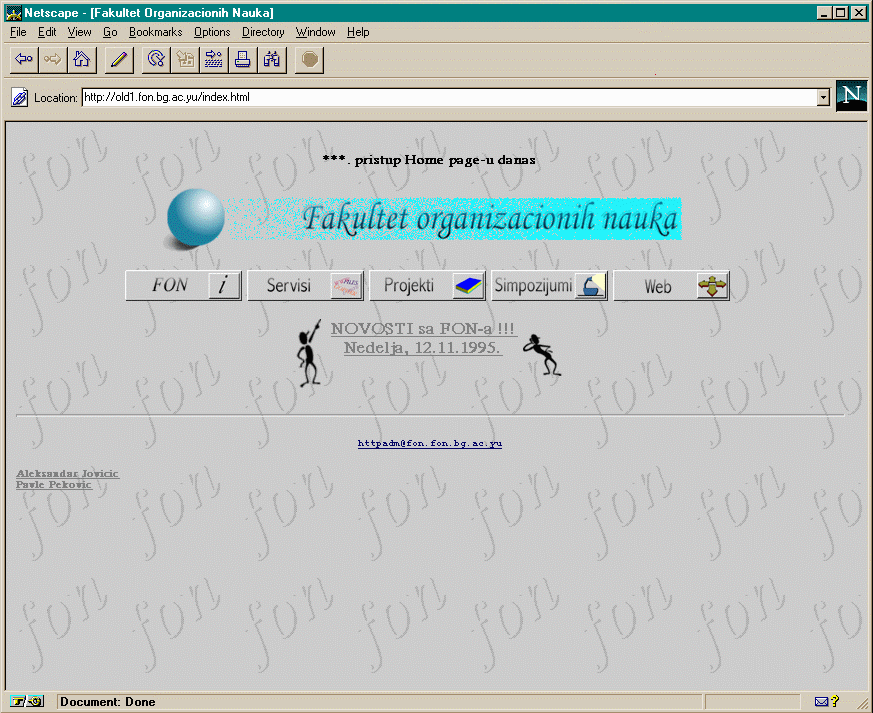Image resolution: width=873 pixels, height=713 pixels.
Task: Minimize the Netscape window
Action: [x=825, y=12]
